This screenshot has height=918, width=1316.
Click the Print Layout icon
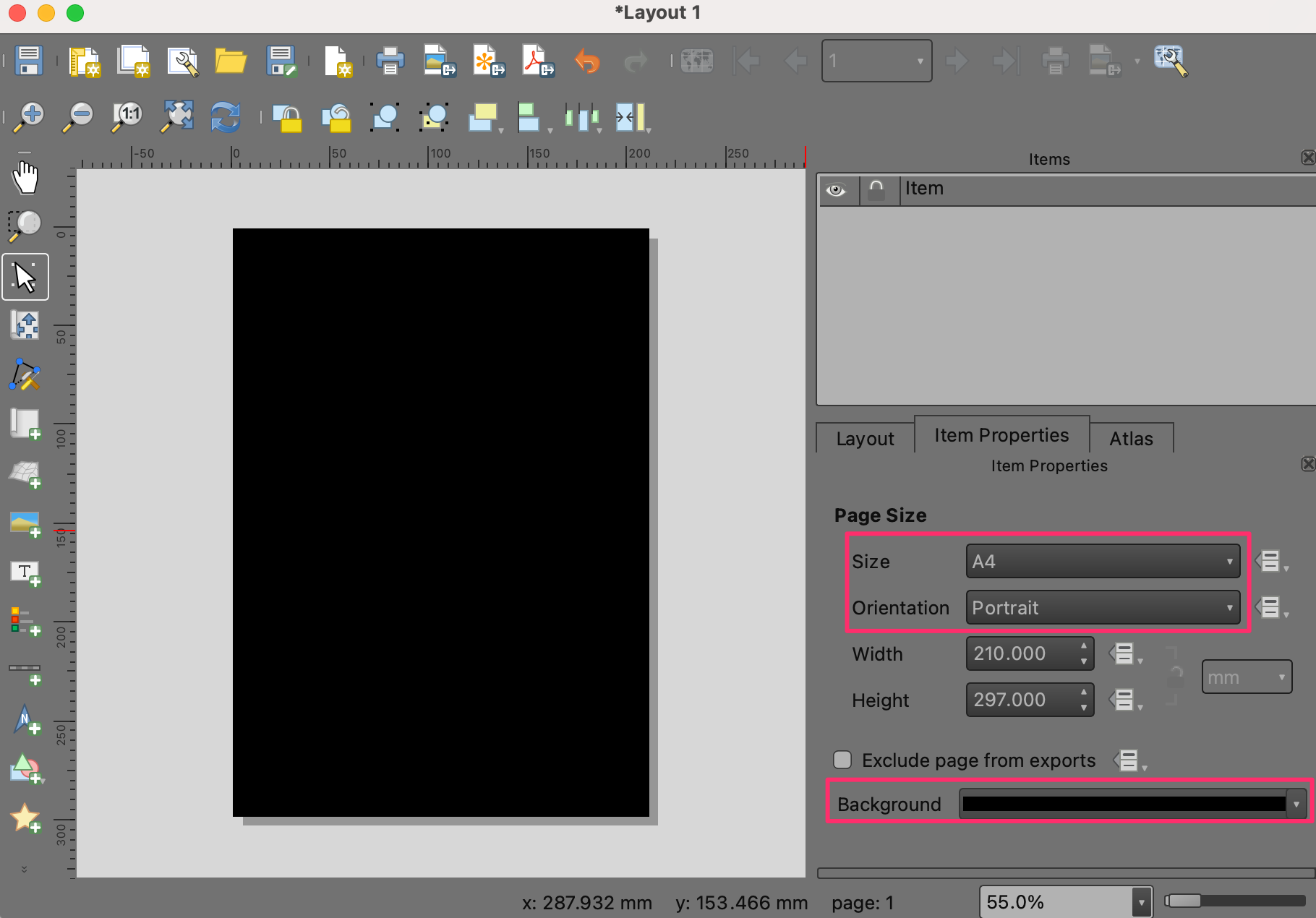[x=390, y=61]
